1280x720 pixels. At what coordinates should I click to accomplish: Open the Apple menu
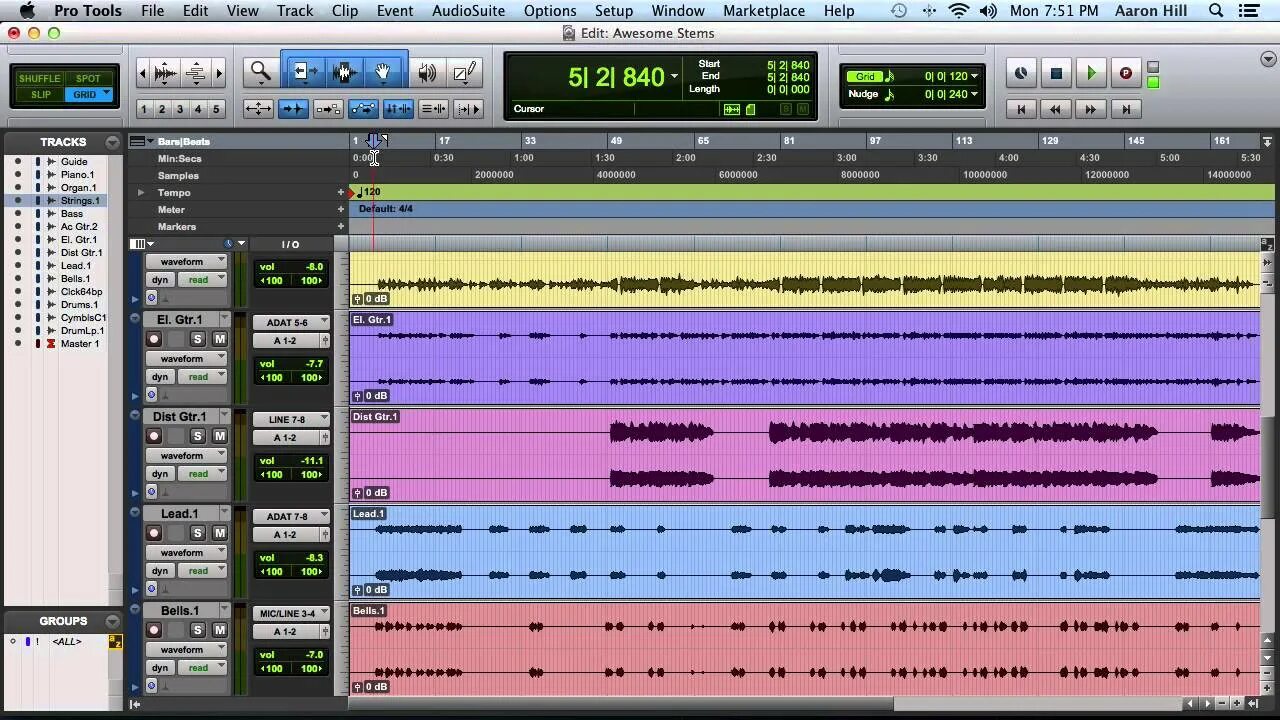coord(26,11)
